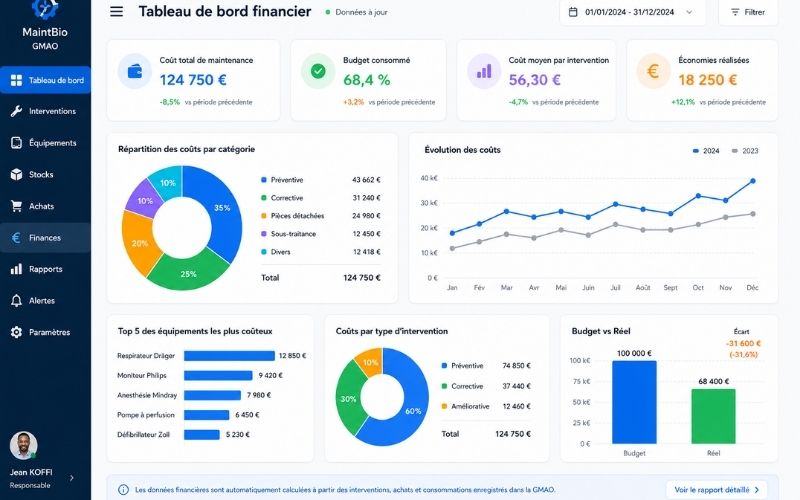800x500 pixels.
Task: Open the Rapports section
Action: click(45, 269)
